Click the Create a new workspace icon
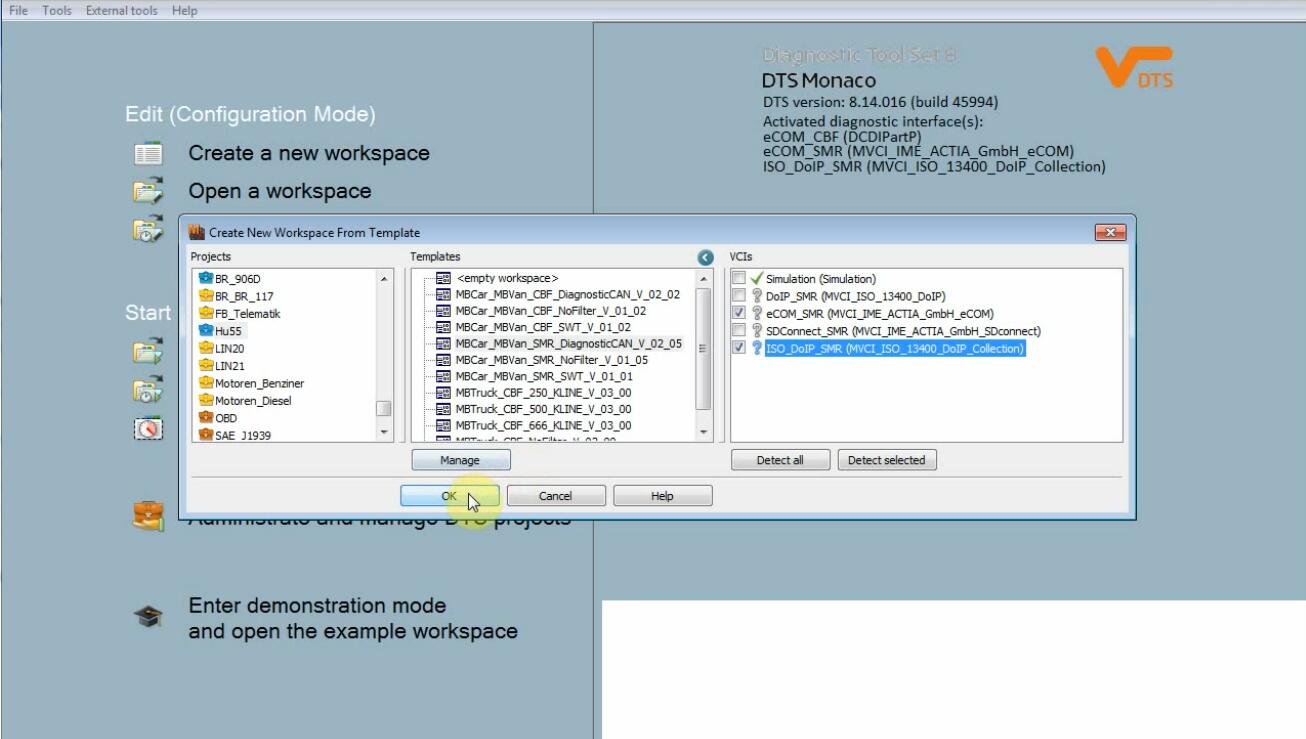1306x739 pixels. point(148,154)
